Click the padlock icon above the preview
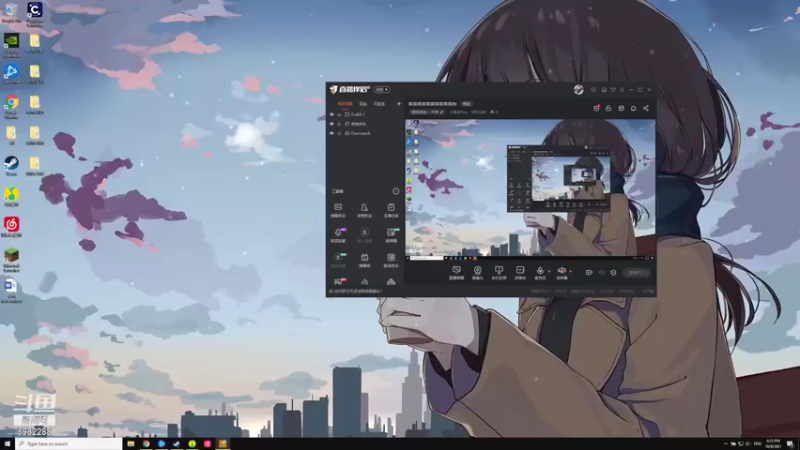The height and width of the screenshot is (450, 800). (608, 108)
